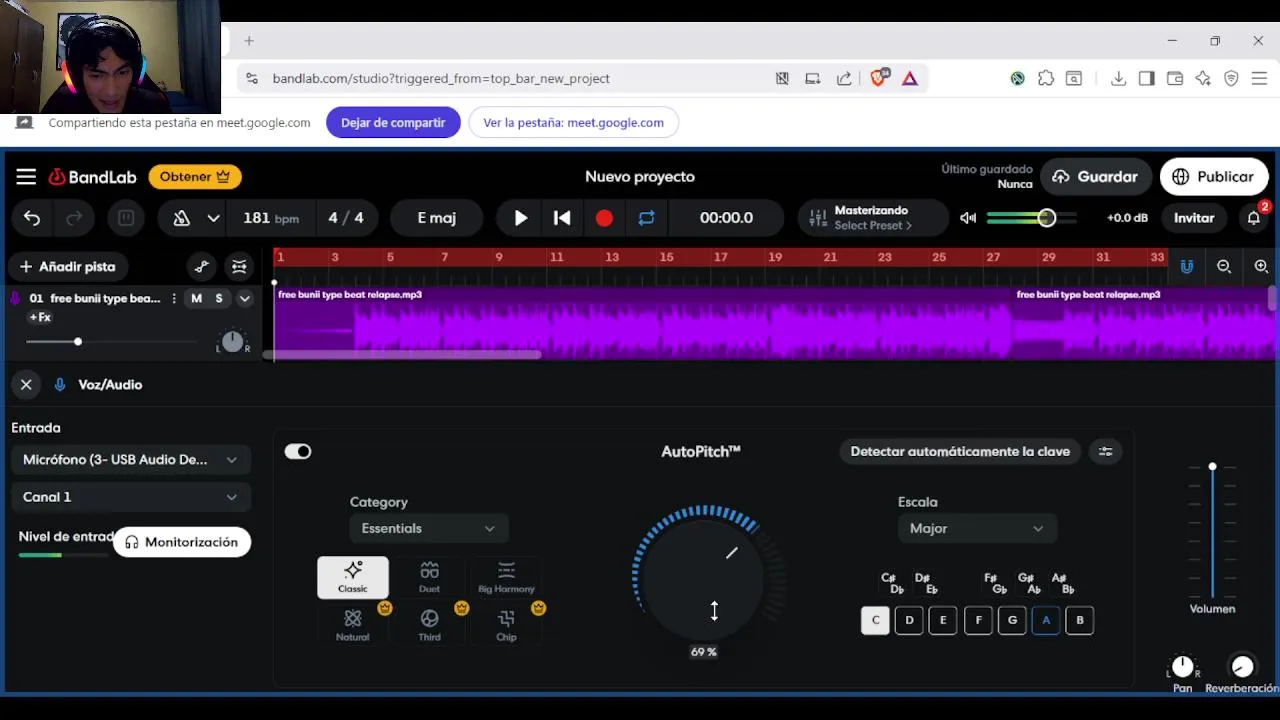Solo track 01 with the S button
Screen dimensions: 1280x720
pyautogui.click(x=219, y=299)
